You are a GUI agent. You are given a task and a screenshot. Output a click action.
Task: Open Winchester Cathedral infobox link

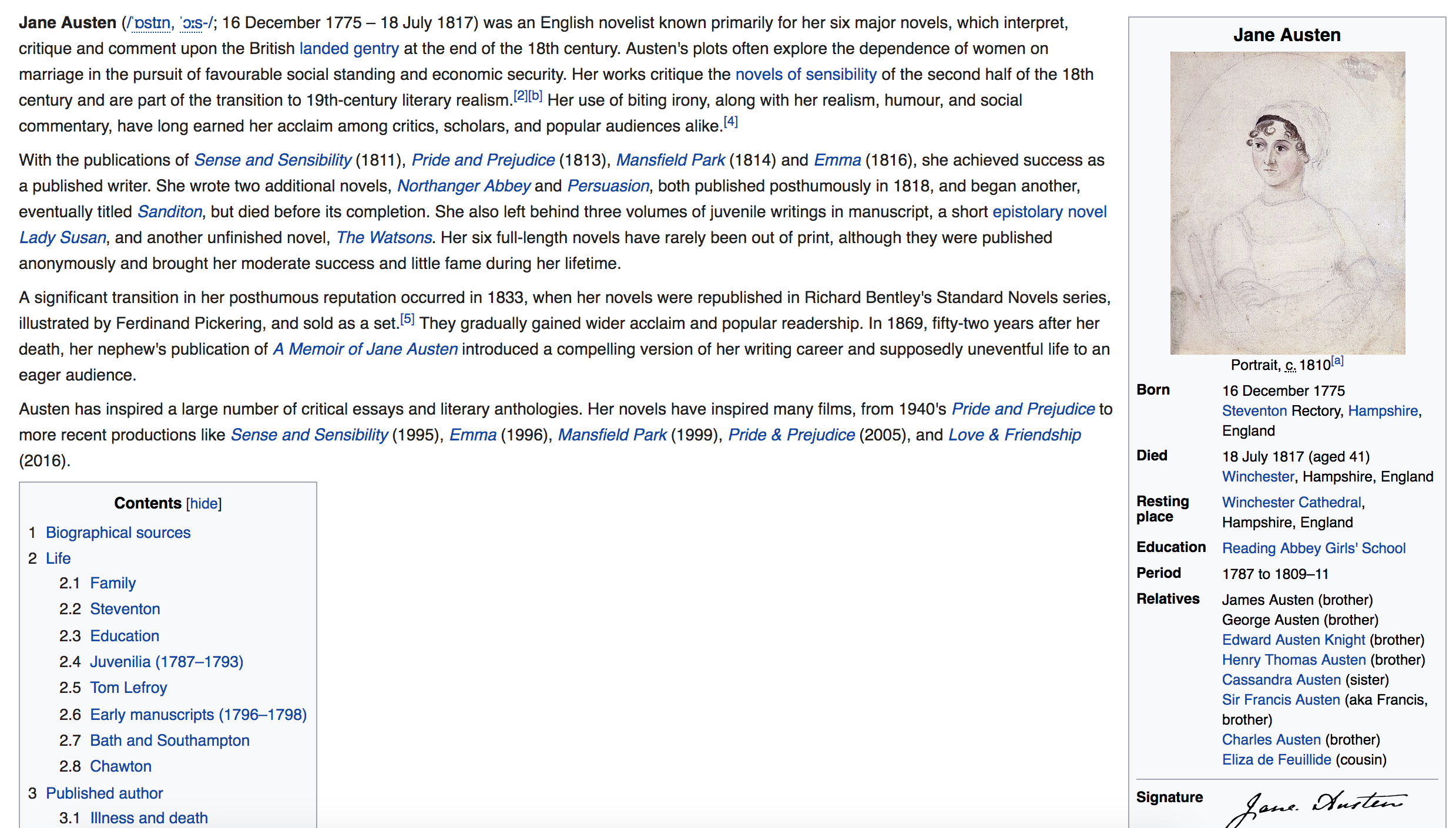[x=1291, y=503]
